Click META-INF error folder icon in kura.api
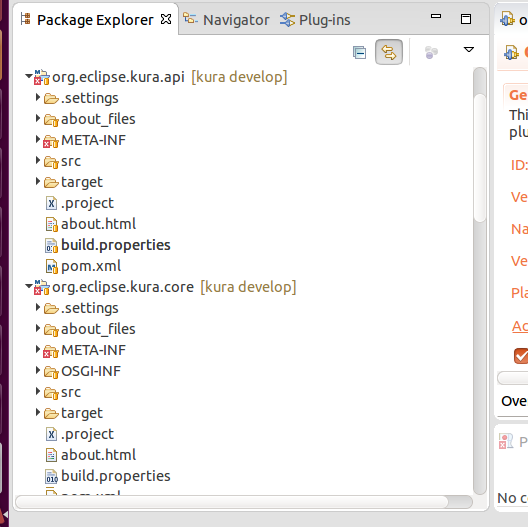Screen dimensions: 528x527 [51, 141]
